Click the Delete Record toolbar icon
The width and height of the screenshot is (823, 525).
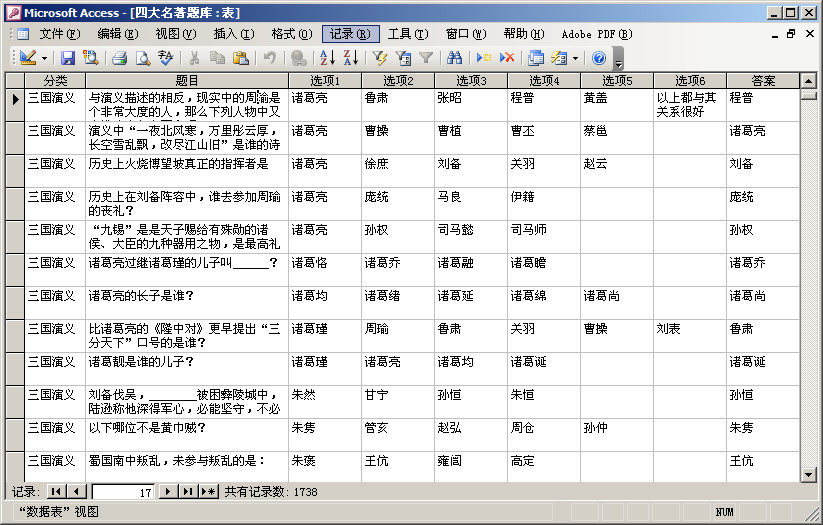pos(507,57)
